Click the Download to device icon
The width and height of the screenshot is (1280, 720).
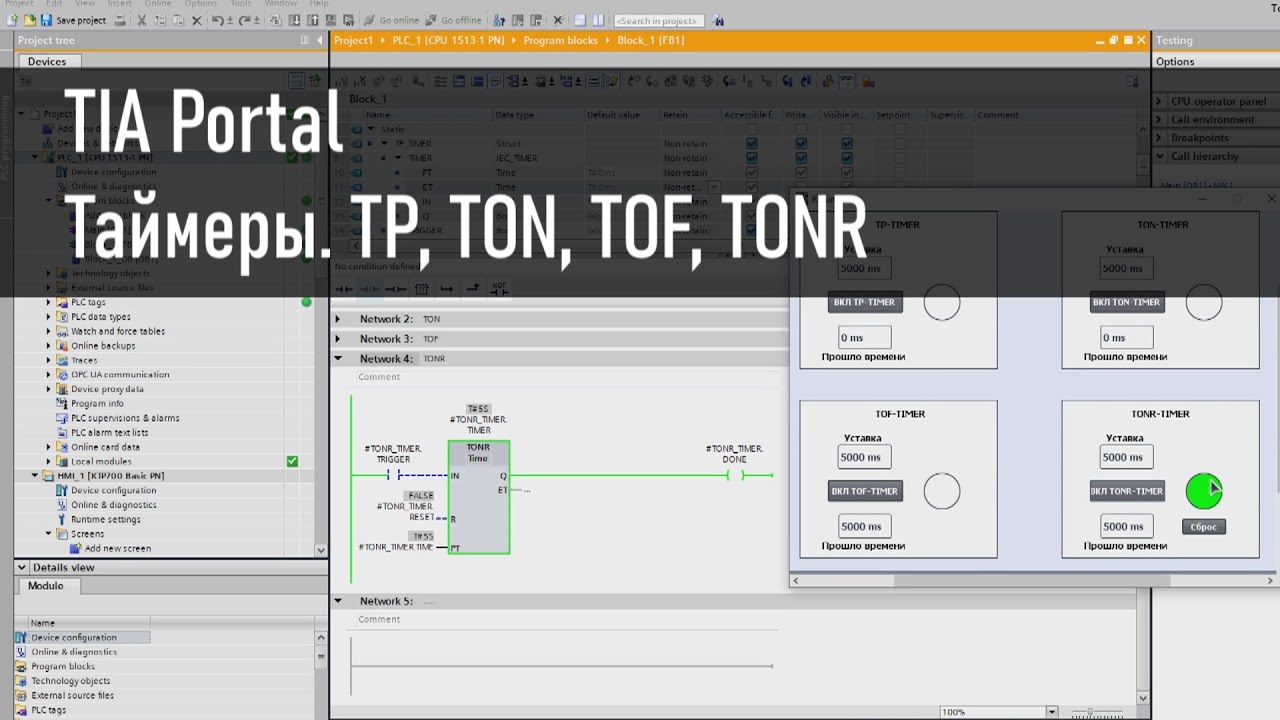click(x=295, y=20)
